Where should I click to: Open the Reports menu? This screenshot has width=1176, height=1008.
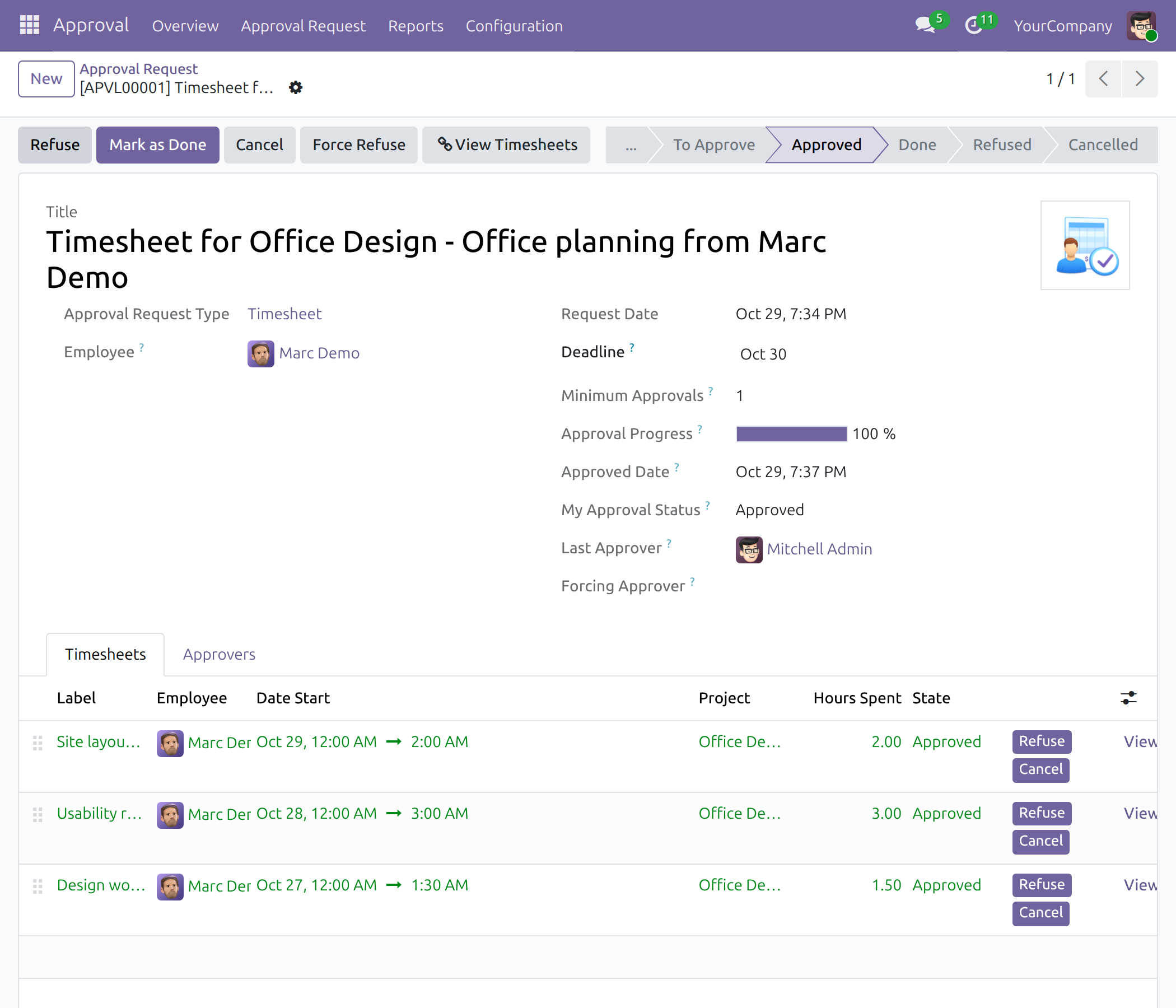coord(416,26)
